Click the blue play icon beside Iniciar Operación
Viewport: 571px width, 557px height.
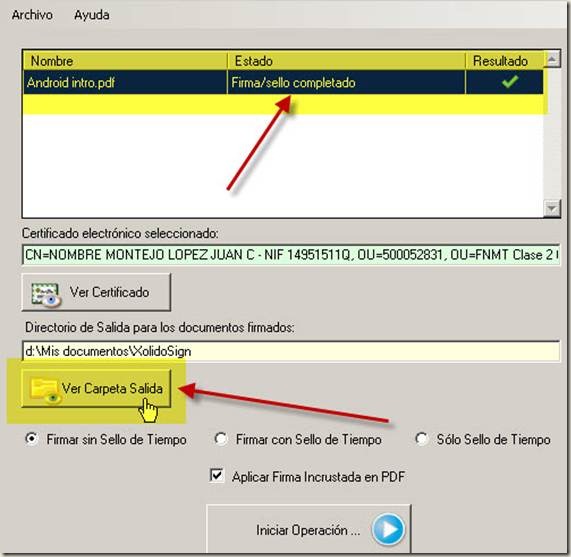388,529
